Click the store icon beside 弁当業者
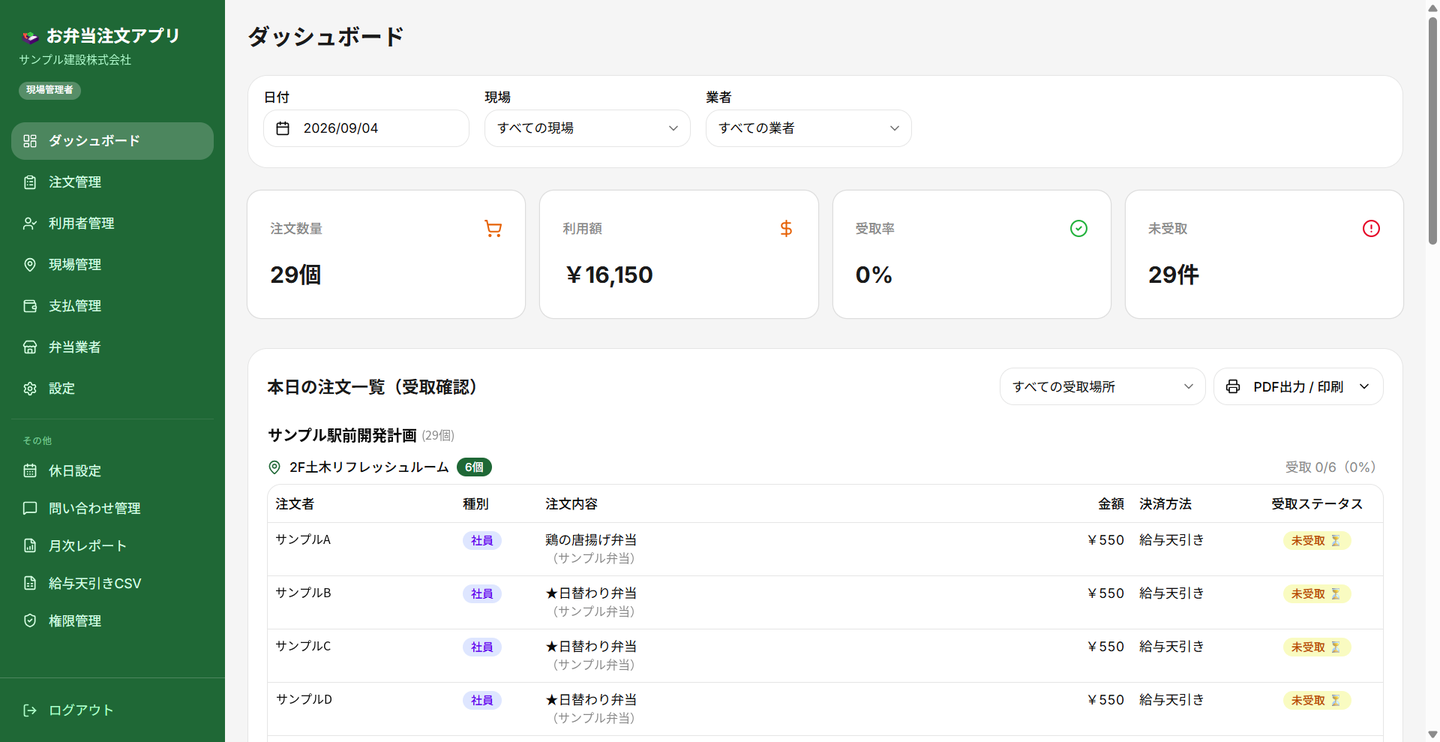Image resolution: width=1440 pixels, height=742 pixels. coord(30,347)
